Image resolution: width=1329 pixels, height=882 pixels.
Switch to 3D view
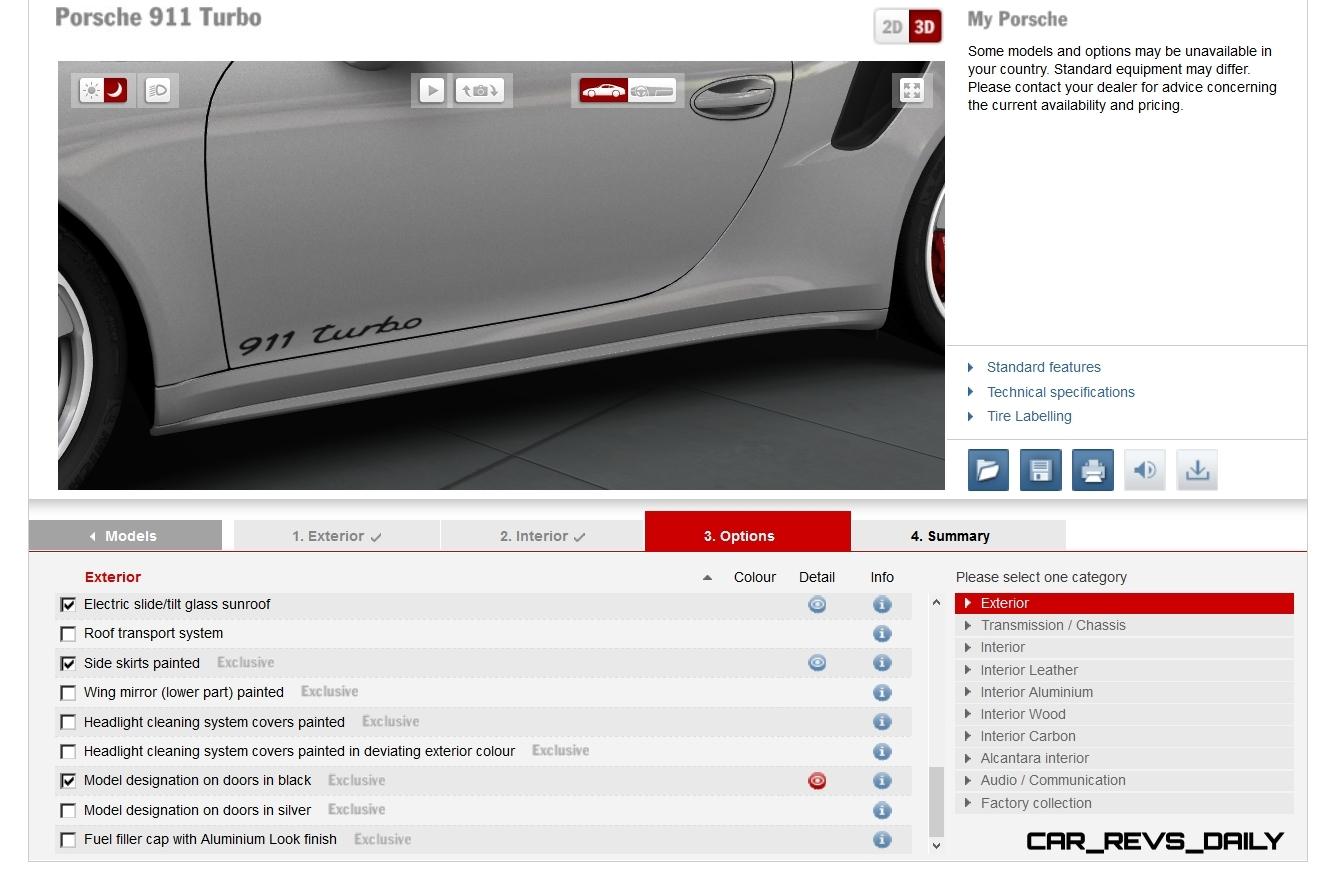[x=924, y=27]
